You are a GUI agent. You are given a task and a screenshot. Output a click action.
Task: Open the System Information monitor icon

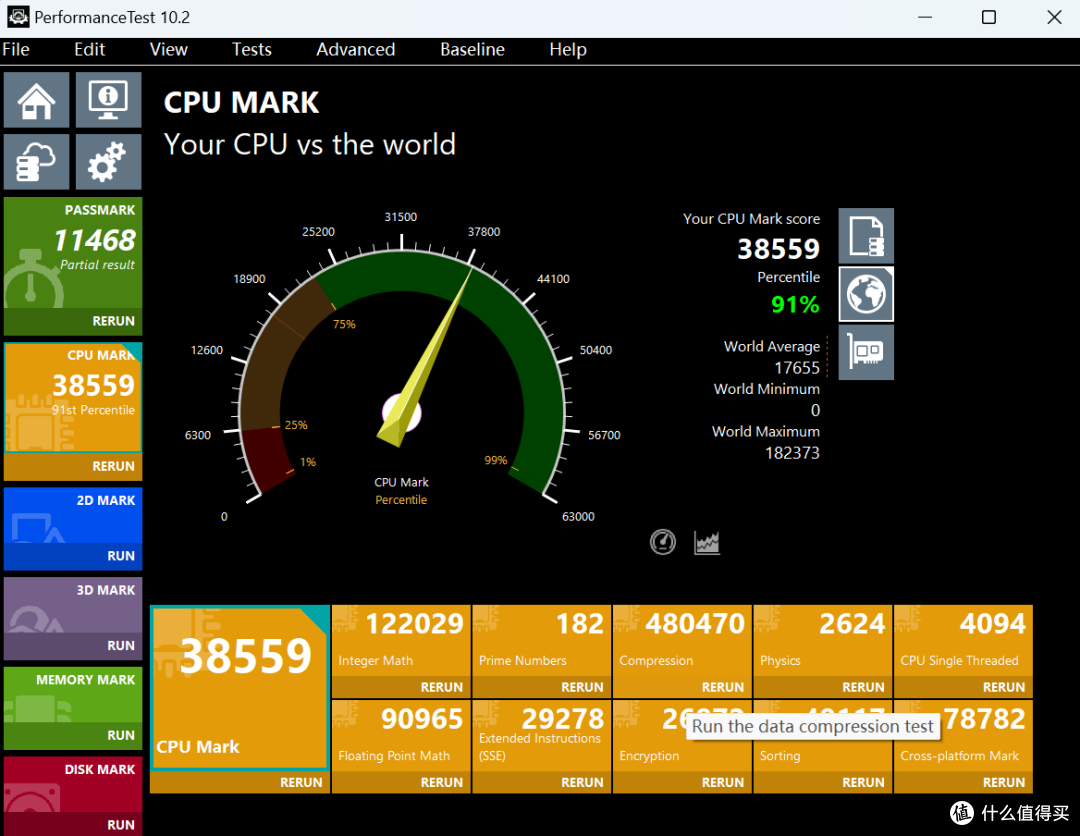click(108, 100)
